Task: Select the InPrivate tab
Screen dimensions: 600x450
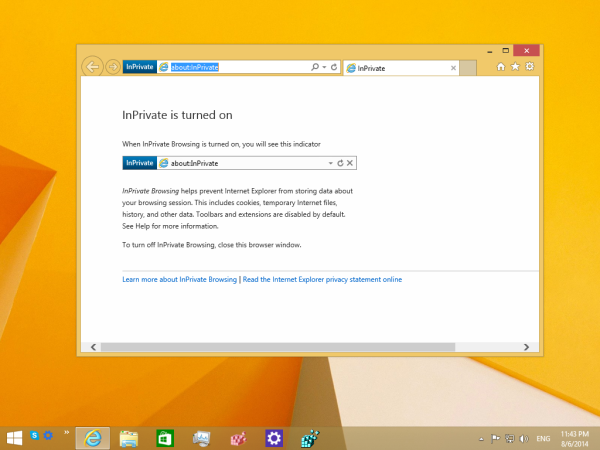Action: [401, 68]
